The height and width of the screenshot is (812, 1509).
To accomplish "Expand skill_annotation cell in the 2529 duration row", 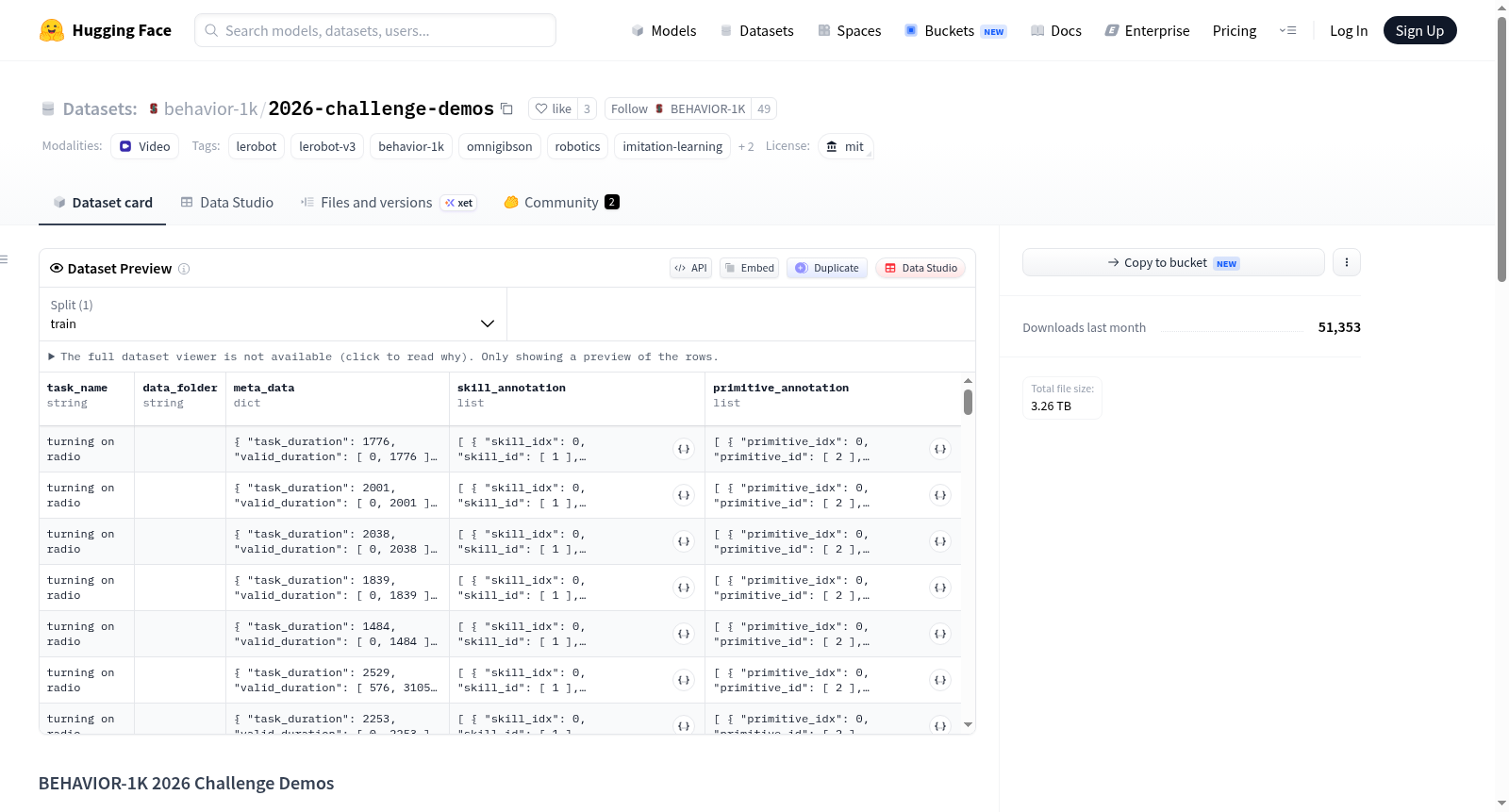I will (684, 680).
